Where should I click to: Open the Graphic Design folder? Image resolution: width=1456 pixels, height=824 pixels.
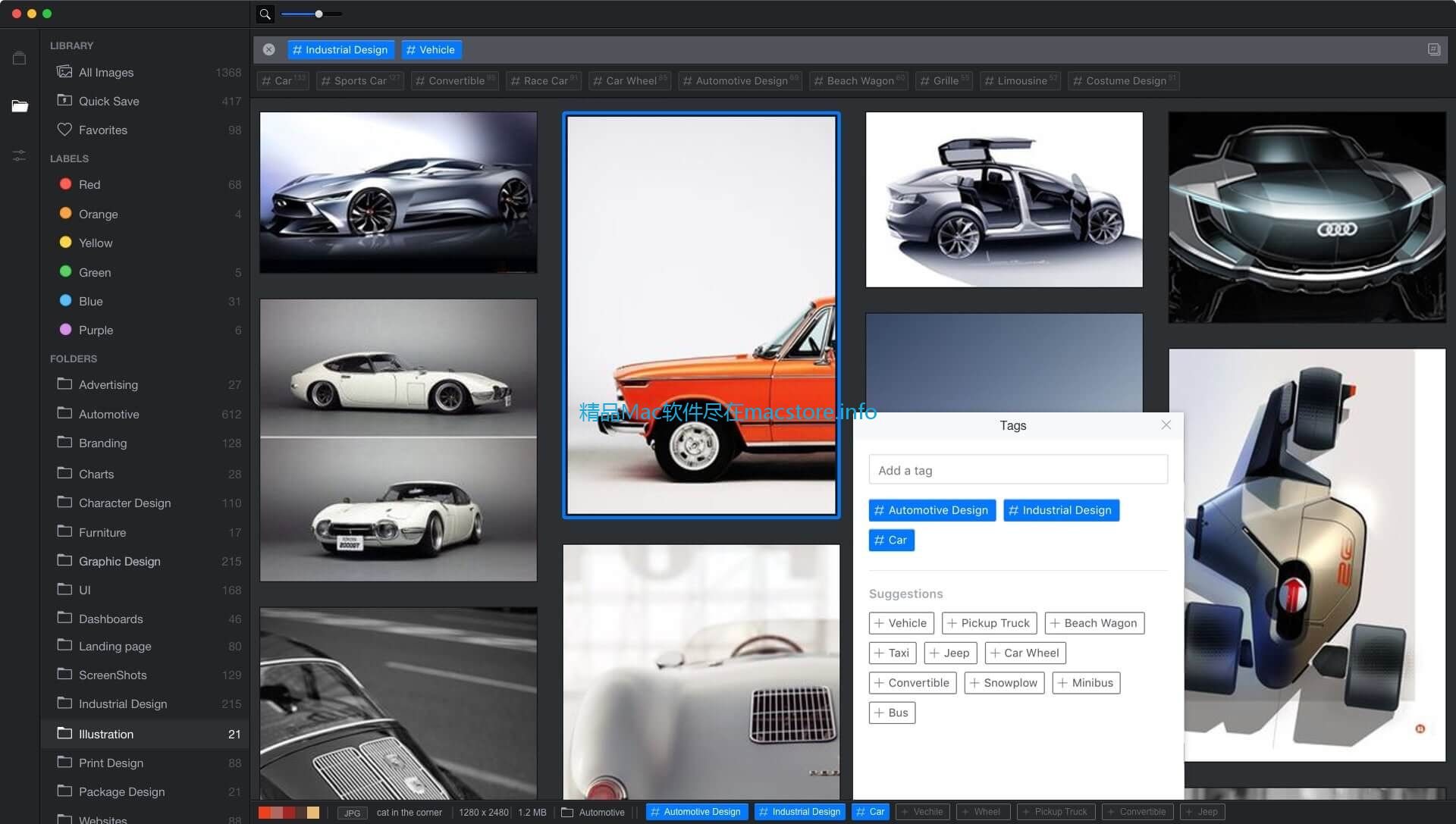click(x=146, y=561)
